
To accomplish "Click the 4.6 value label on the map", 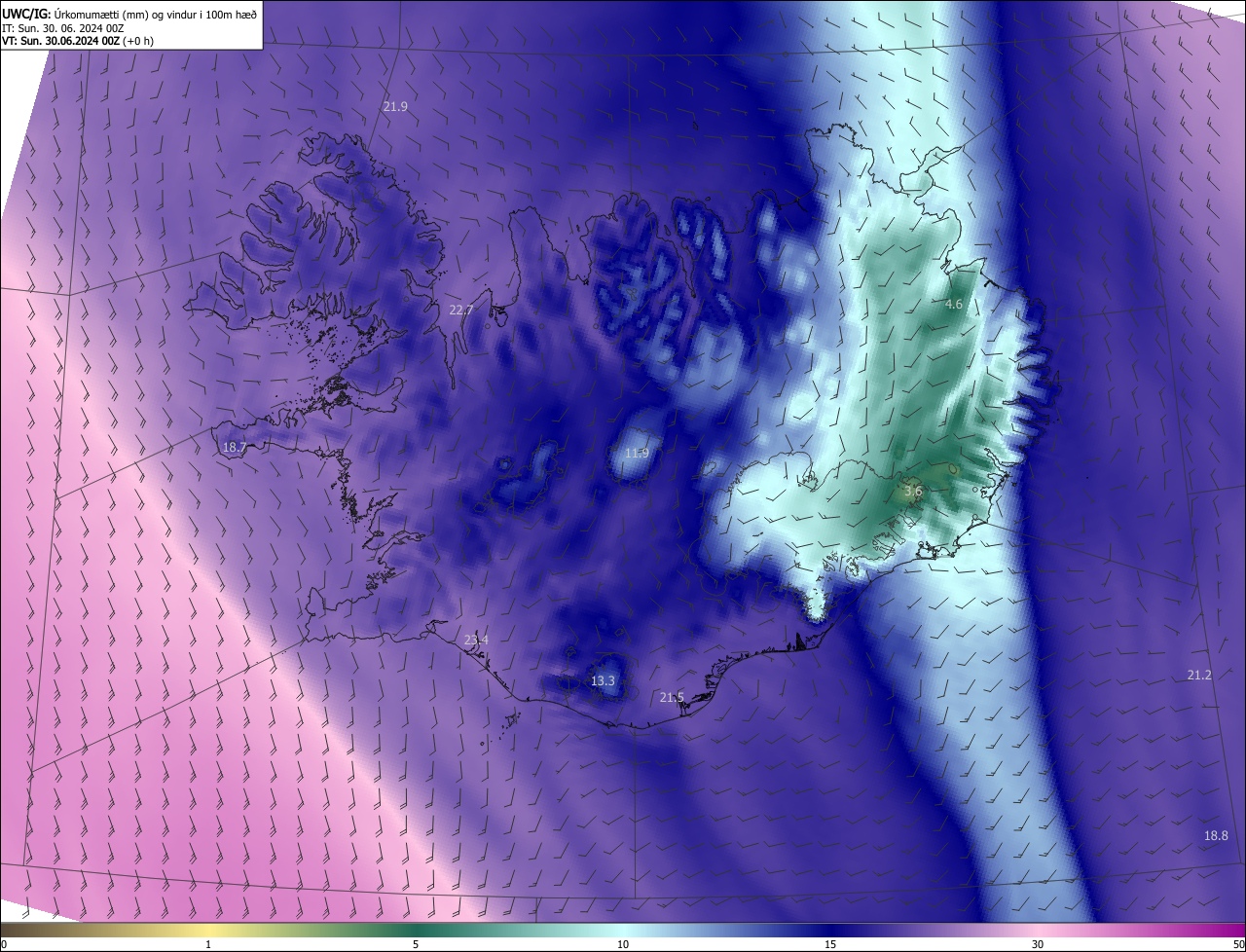I will coord(954,305).
